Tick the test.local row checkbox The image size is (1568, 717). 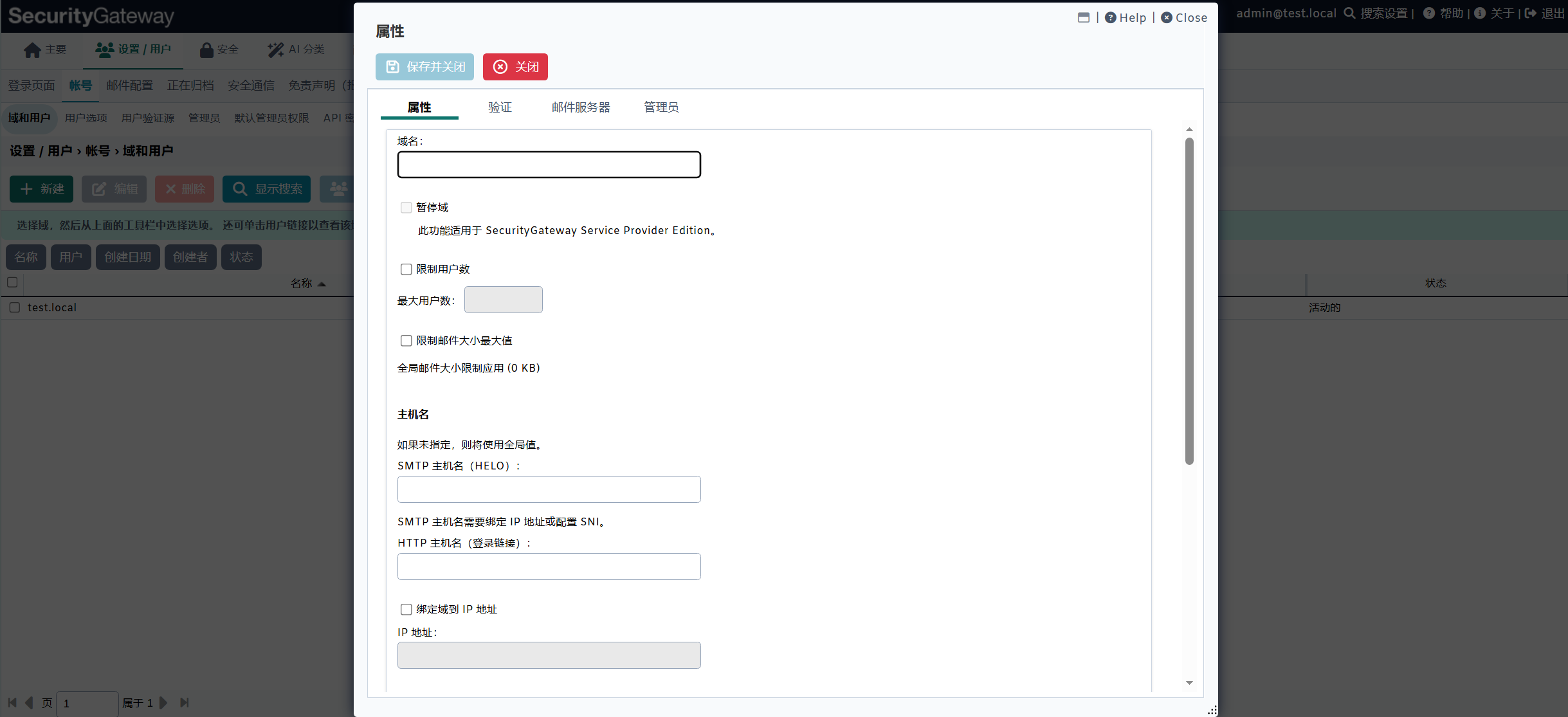click(x=14, y=307)
